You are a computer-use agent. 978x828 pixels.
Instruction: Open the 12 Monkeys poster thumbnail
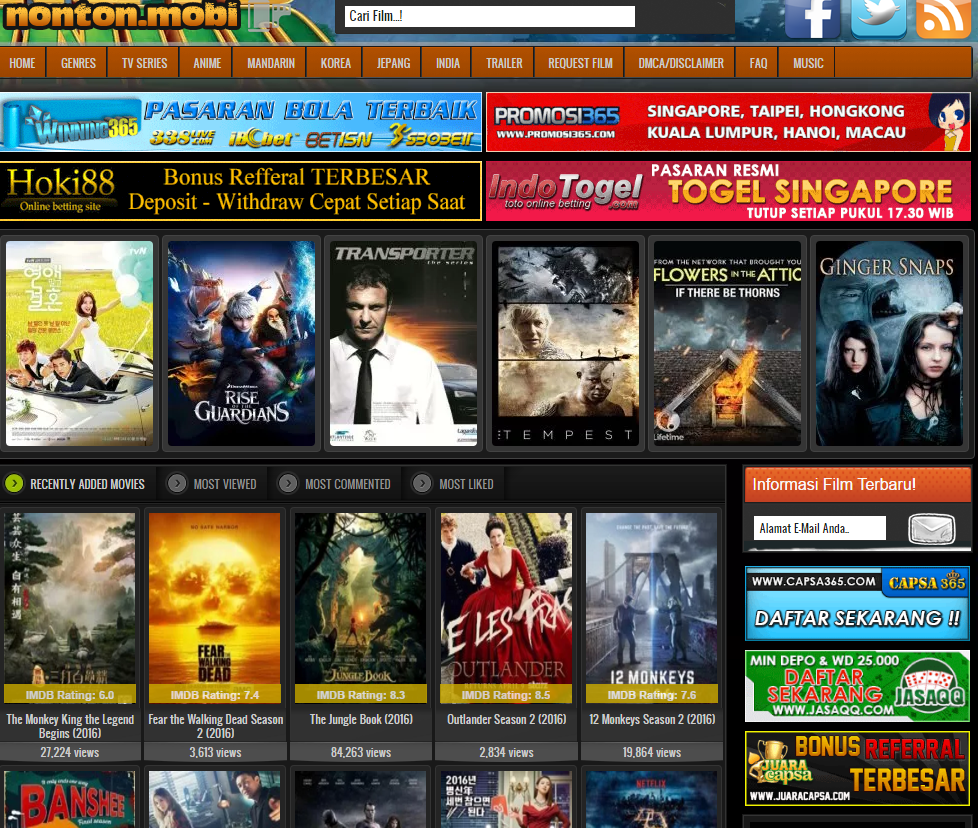click(652, 607)
